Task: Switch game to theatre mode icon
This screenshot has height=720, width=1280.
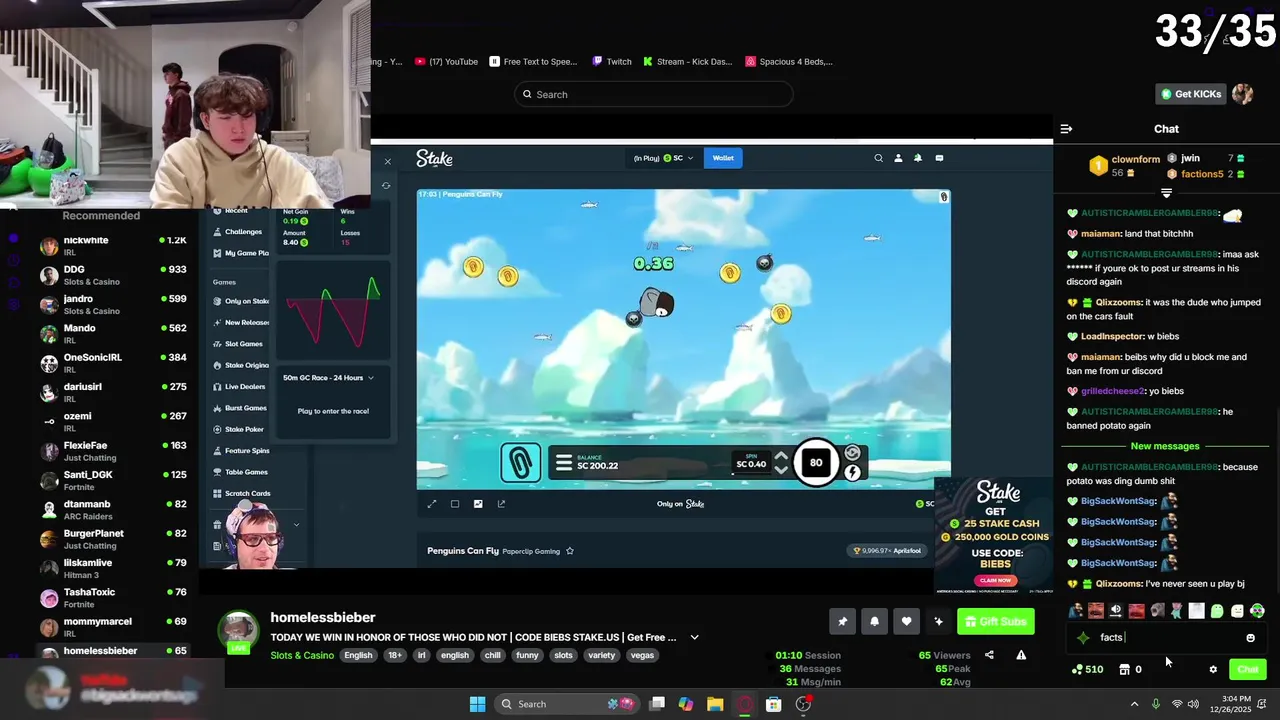Action: 455,504
